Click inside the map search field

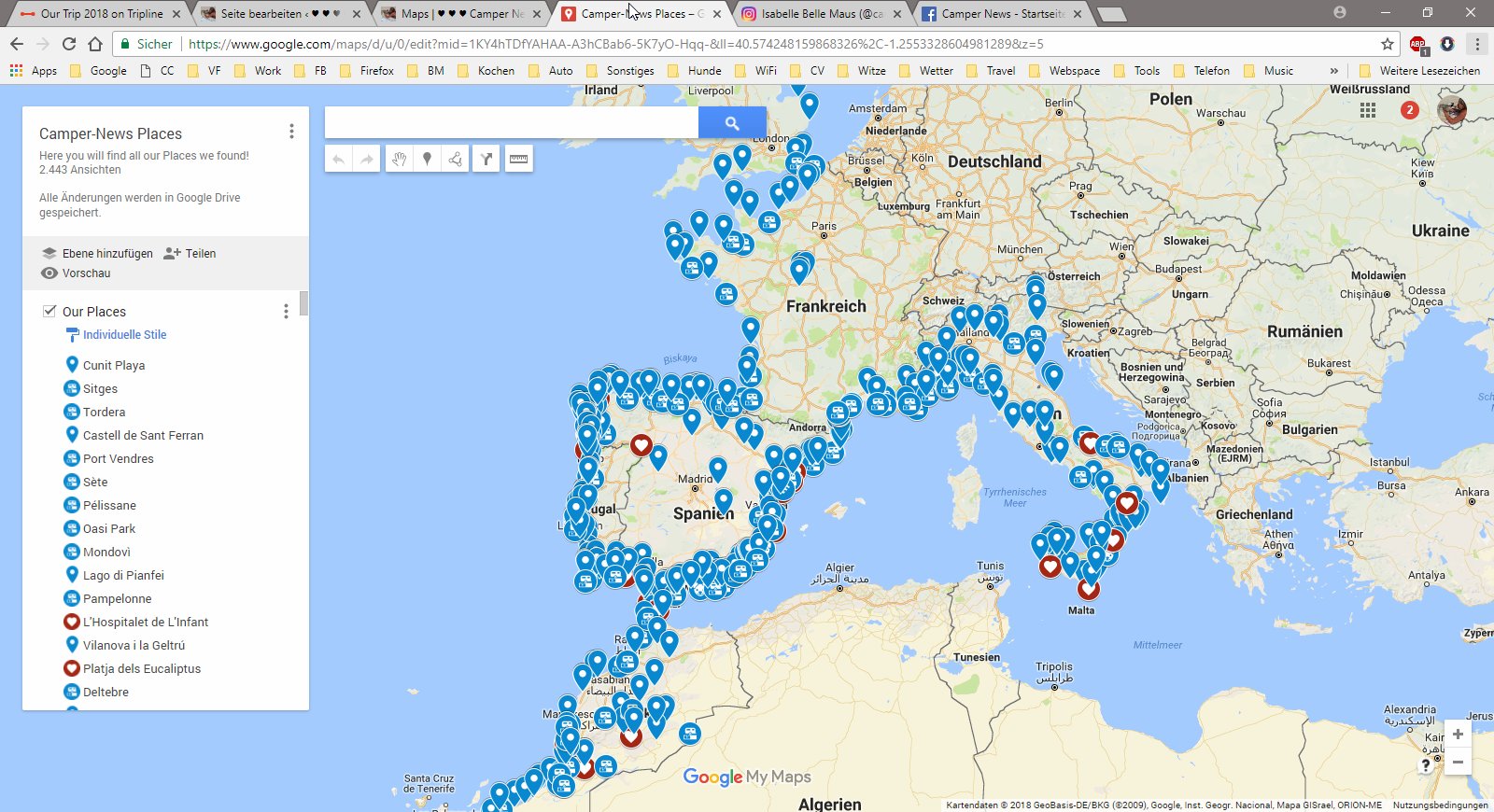[512, 122]
